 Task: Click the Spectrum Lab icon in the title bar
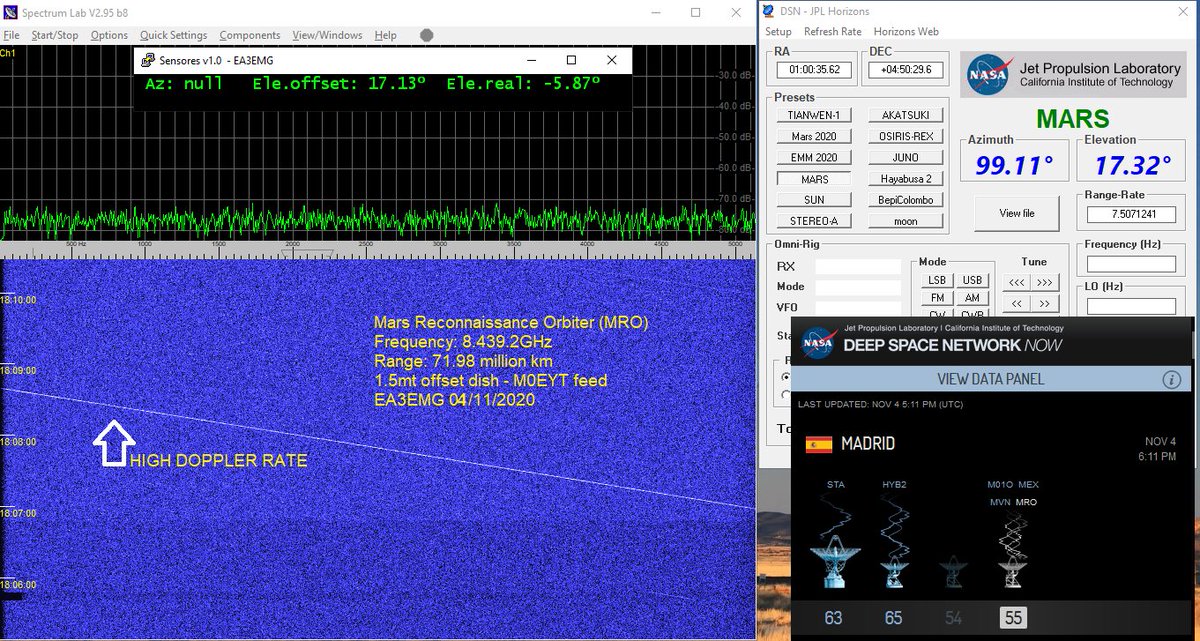10,12
